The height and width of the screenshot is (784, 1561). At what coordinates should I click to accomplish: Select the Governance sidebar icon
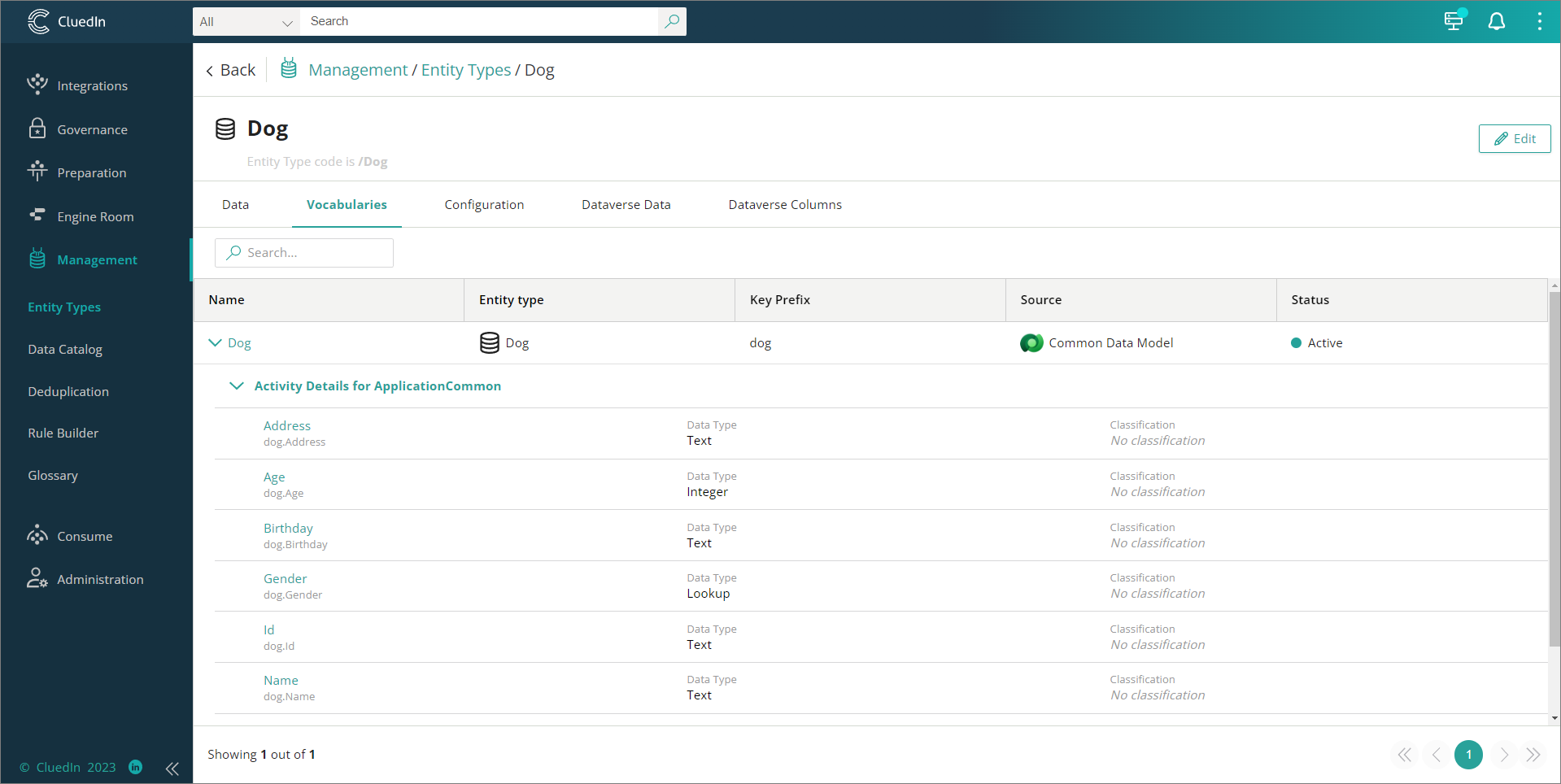[38, 128]
